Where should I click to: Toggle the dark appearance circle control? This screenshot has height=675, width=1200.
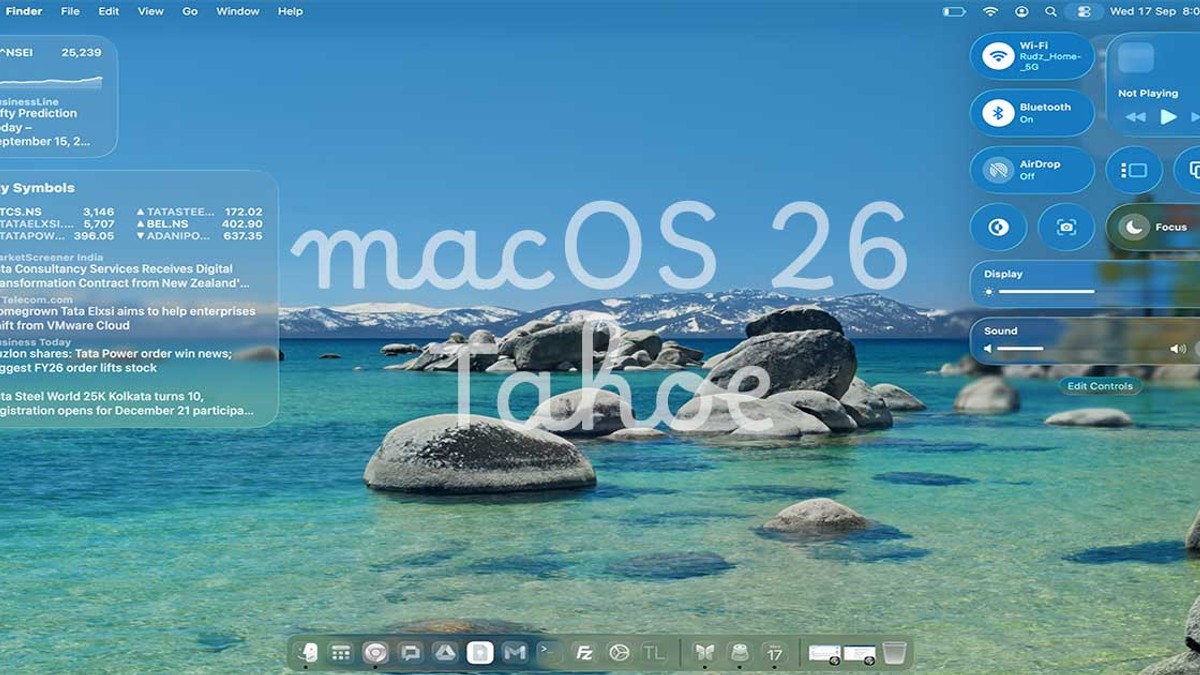point(998,227)
